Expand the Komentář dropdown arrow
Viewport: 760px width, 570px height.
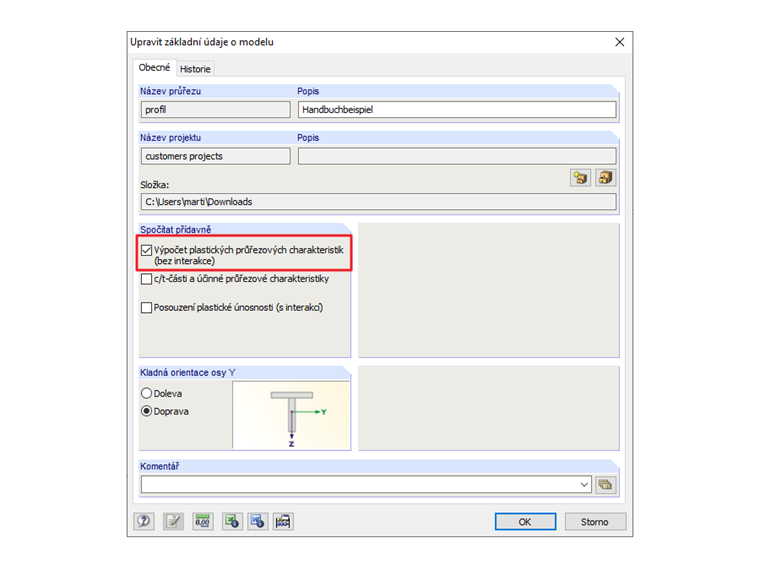[584, 485]
